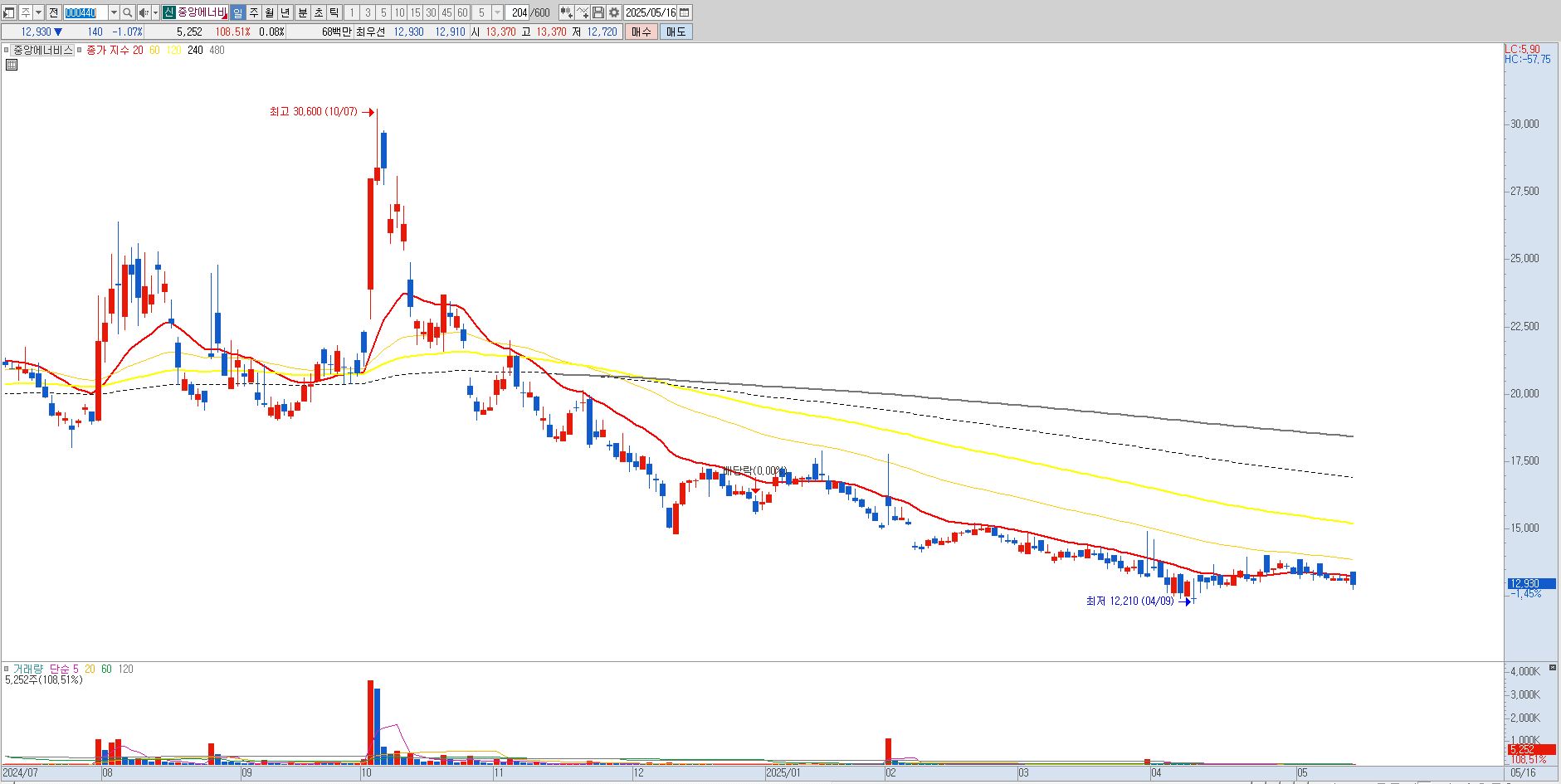1561x784 pixels.
Task: Click the 204 bar count field
Action: point(518,12)
